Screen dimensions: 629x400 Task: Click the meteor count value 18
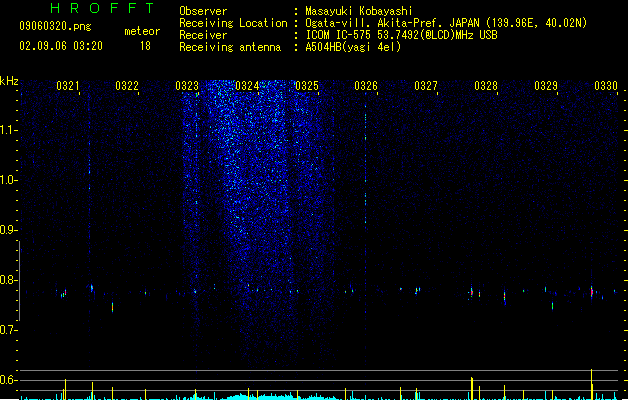coord(145,46)
